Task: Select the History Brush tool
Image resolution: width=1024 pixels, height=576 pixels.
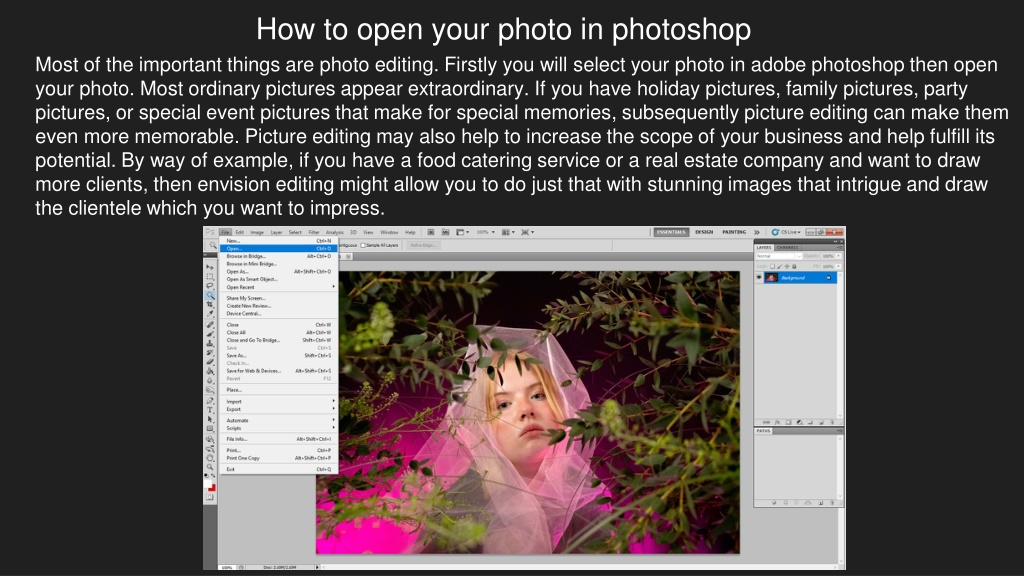Action: [210, 353]
